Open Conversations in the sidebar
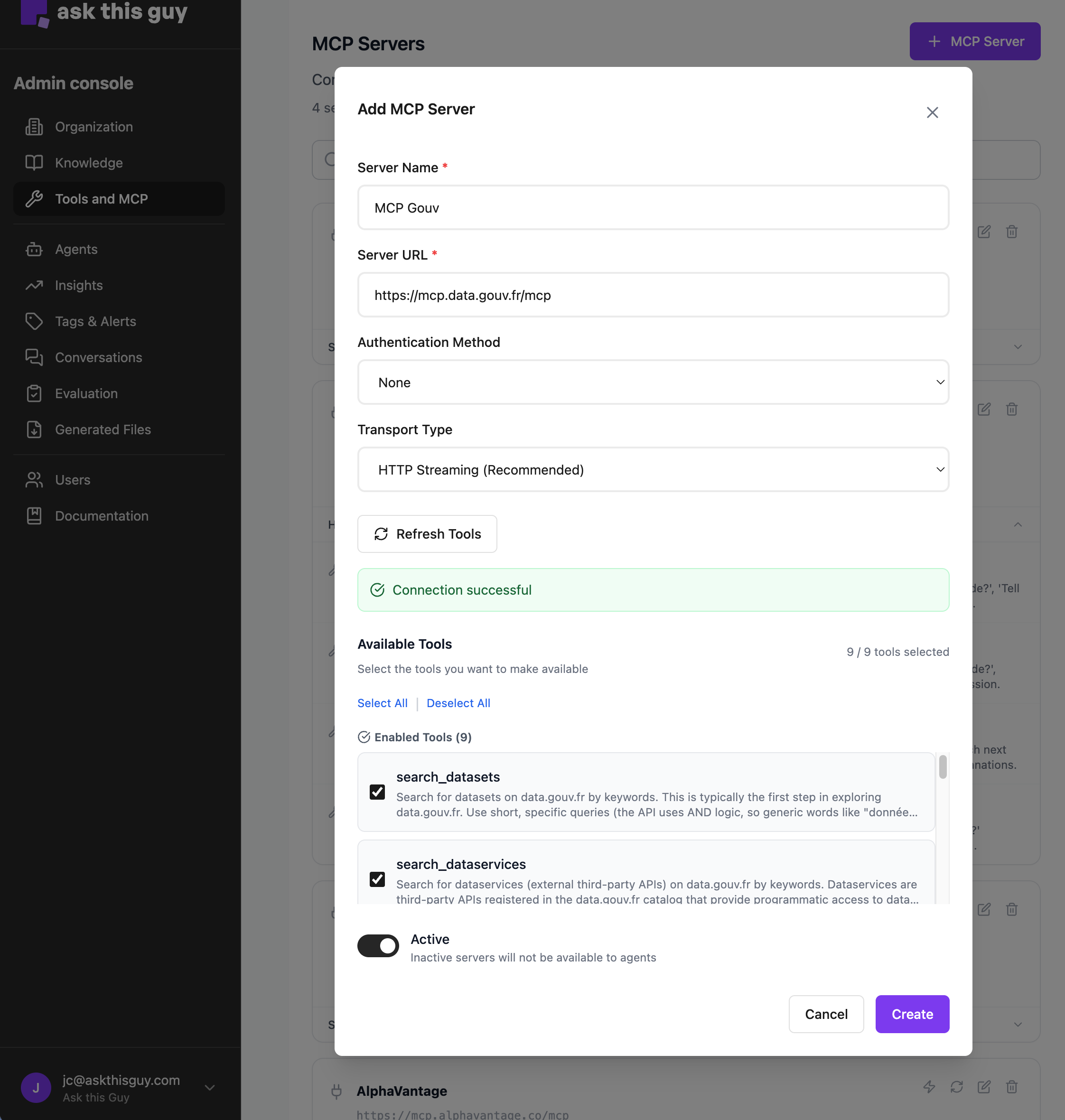The width and height of the screenshot is (1065, 1120). point(98,358)
